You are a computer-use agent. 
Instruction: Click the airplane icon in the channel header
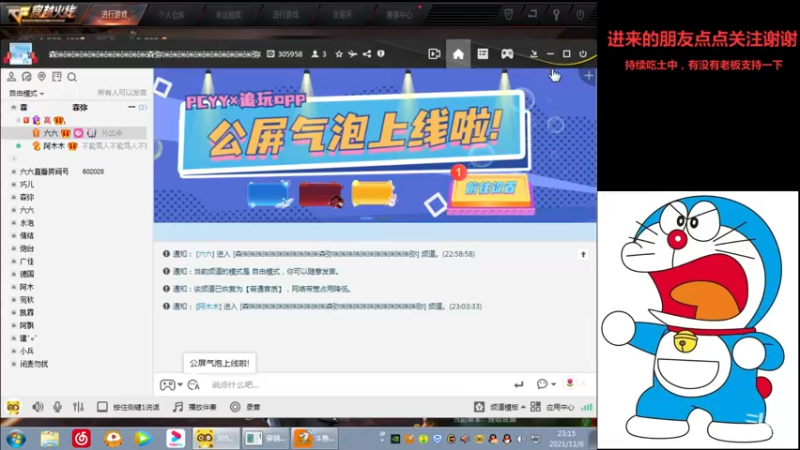[353, 54]
